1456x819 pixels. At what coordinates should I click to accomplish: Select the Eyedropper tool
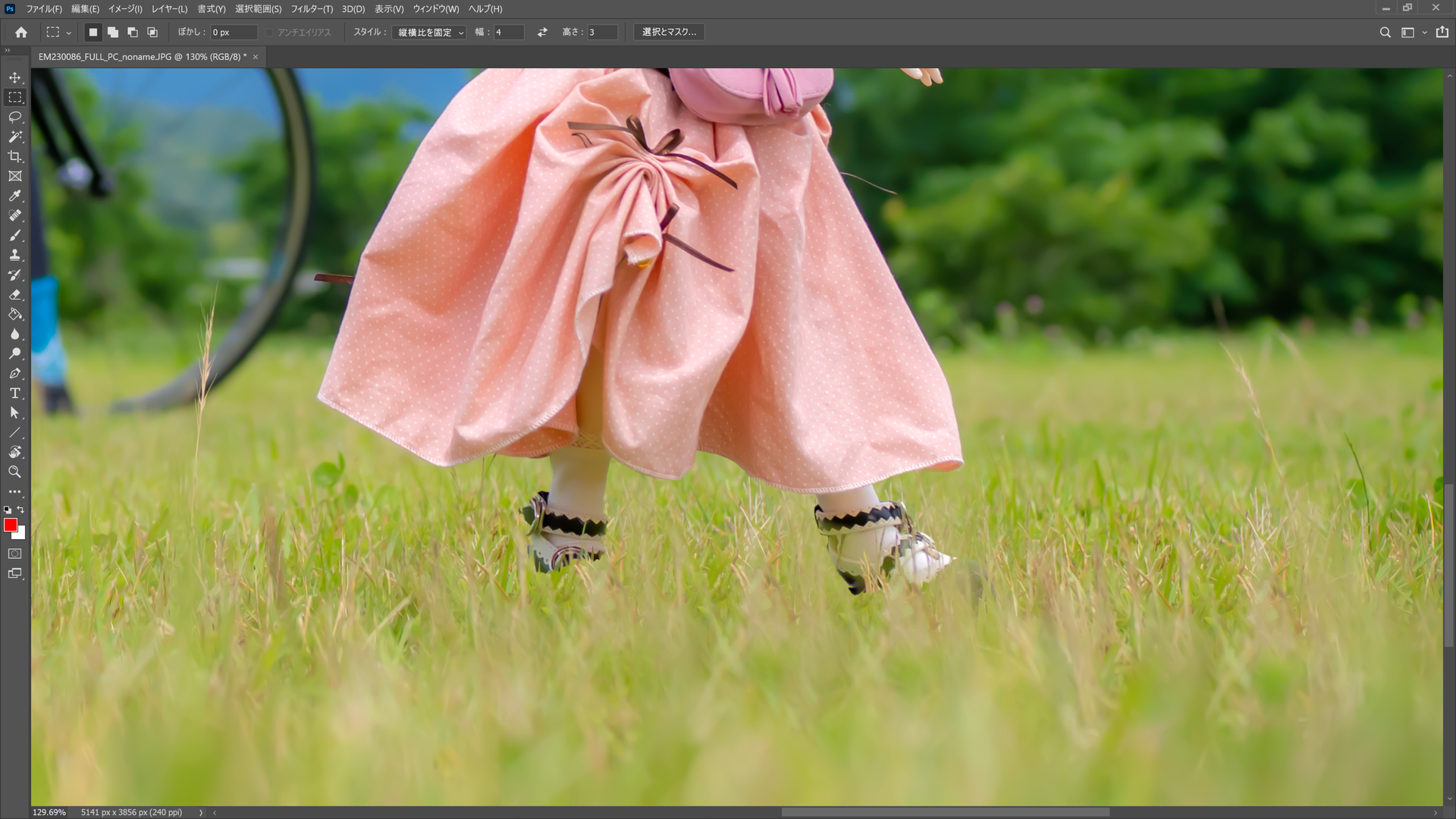tap(14, 196)
